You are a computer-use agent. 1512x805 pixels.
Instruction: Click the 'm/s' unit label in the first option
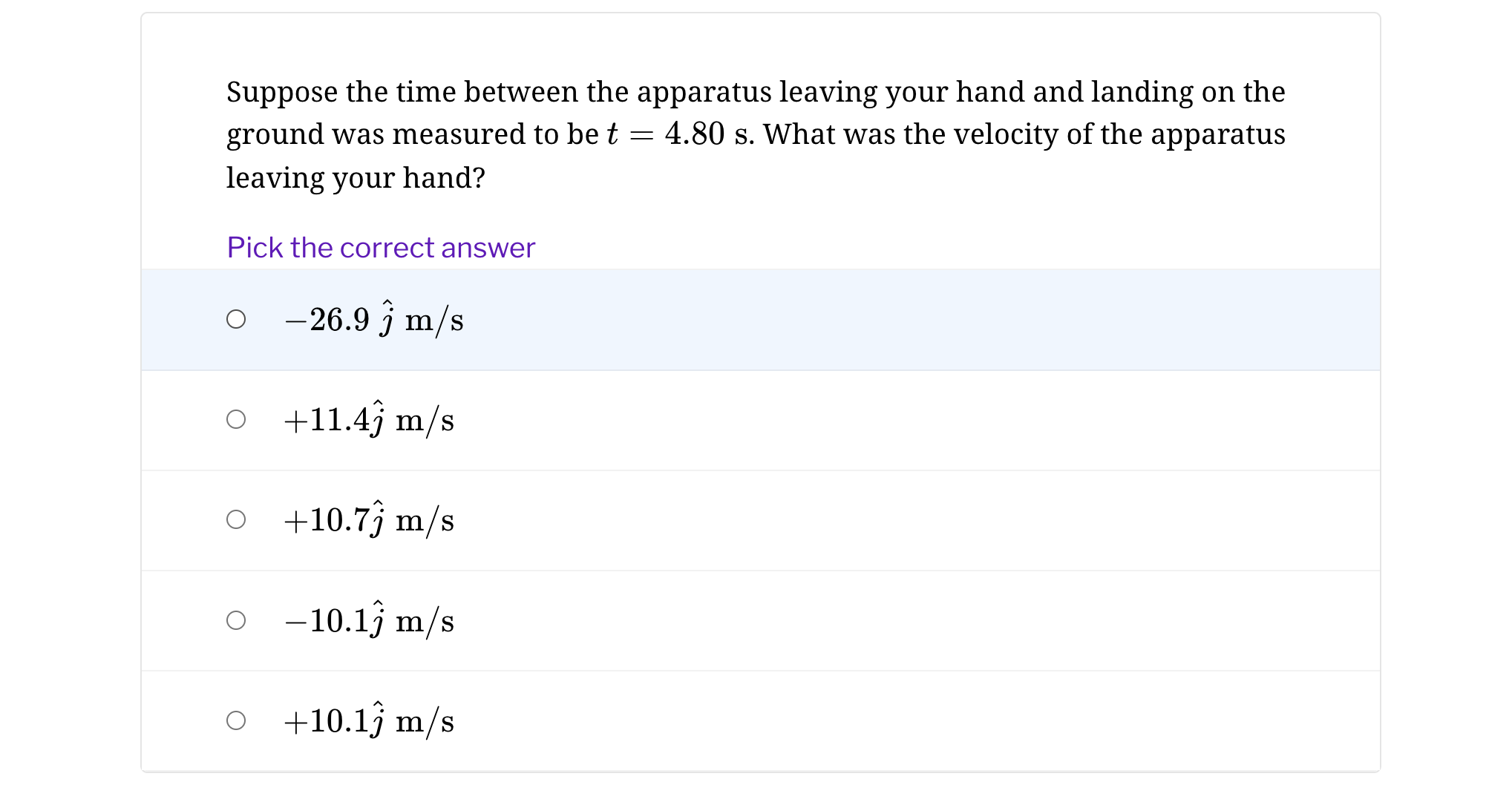[x=436, y=319]
